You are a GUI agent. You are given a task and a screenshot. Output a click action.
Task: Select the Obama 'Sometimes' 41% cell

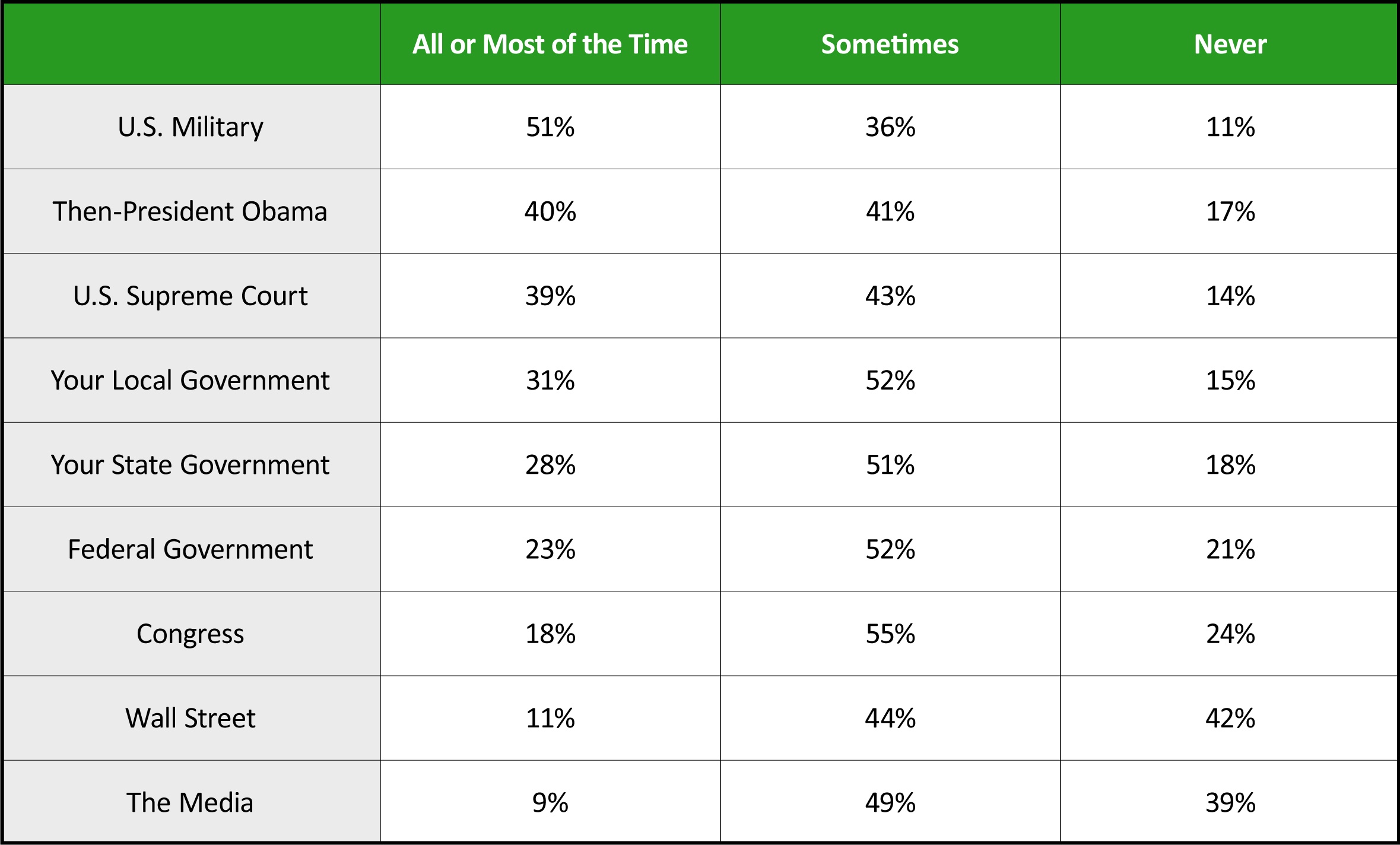point(890,211)
